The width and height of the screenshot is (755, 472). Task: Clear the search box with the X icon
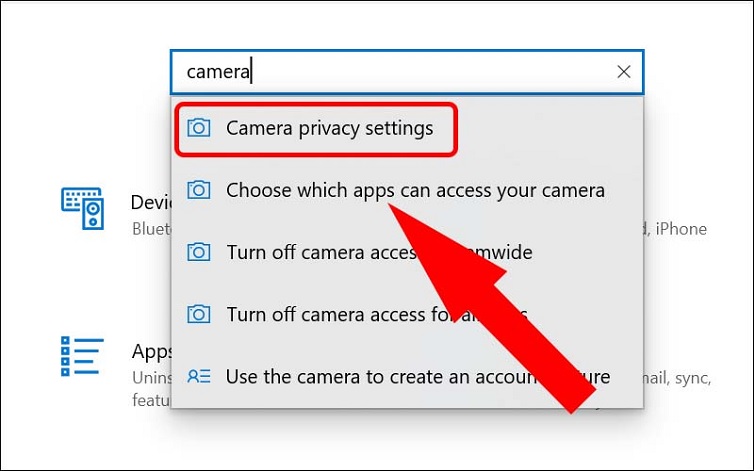pyautogui.click(x=624, y=72)
